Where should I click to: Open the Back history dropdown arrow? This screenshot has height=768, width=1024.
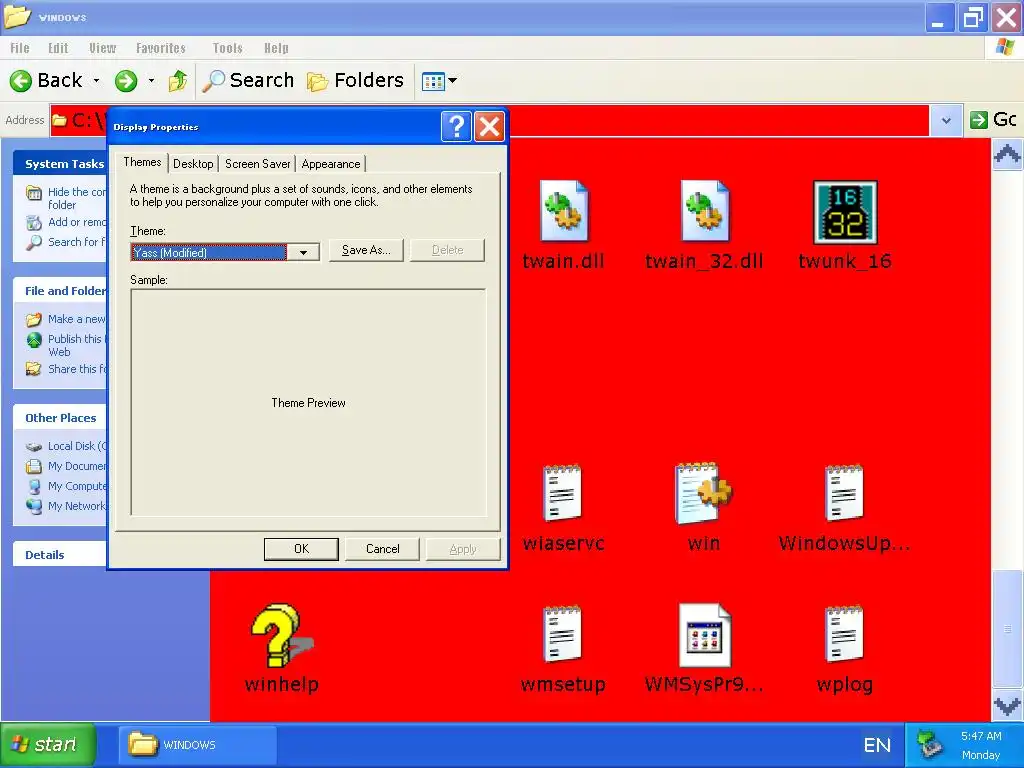[x=97, y=81]
